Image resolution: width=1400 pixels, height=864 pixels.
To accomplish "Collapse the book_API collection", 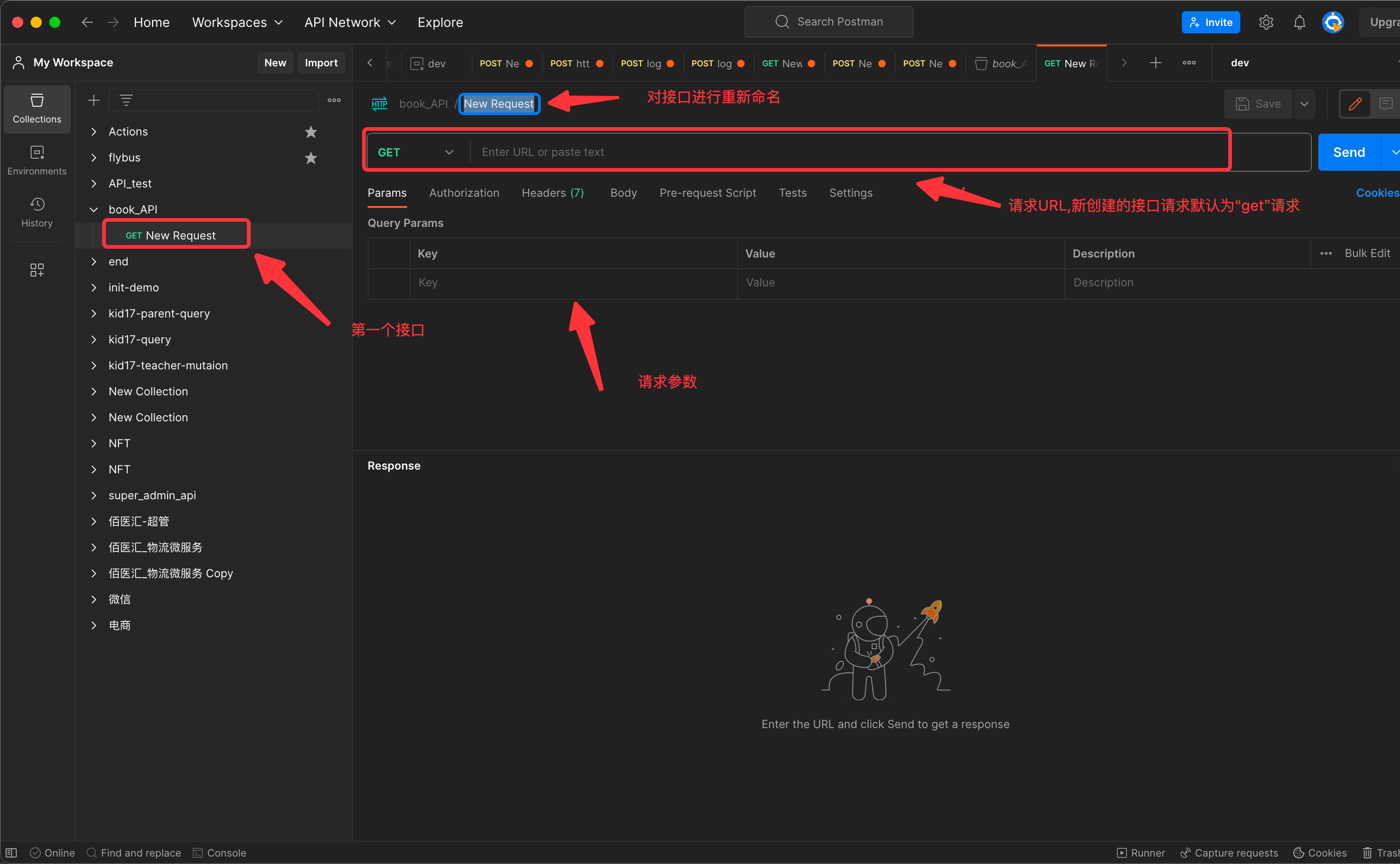I will pyautogui.click(x=94, y=210).
